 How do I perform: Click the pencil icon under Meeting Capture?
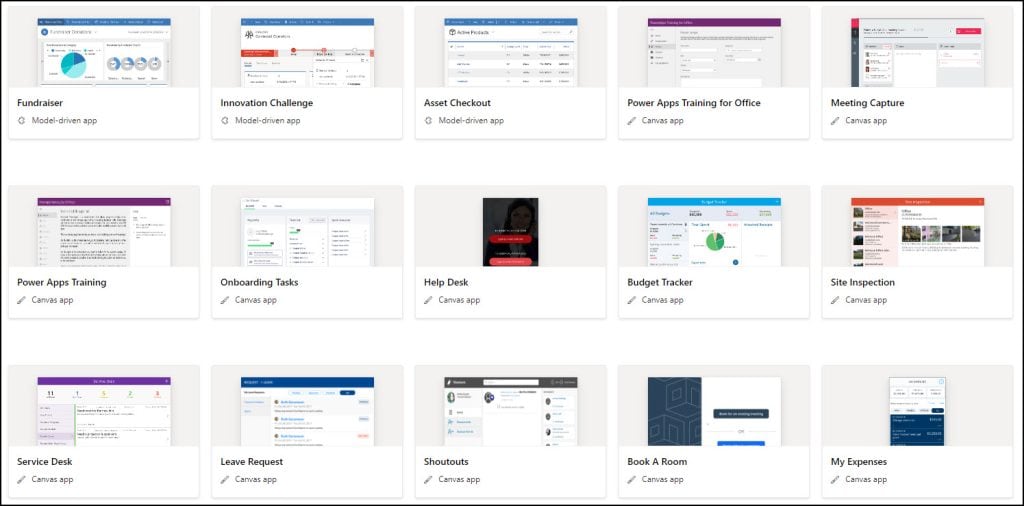[835, 121]
